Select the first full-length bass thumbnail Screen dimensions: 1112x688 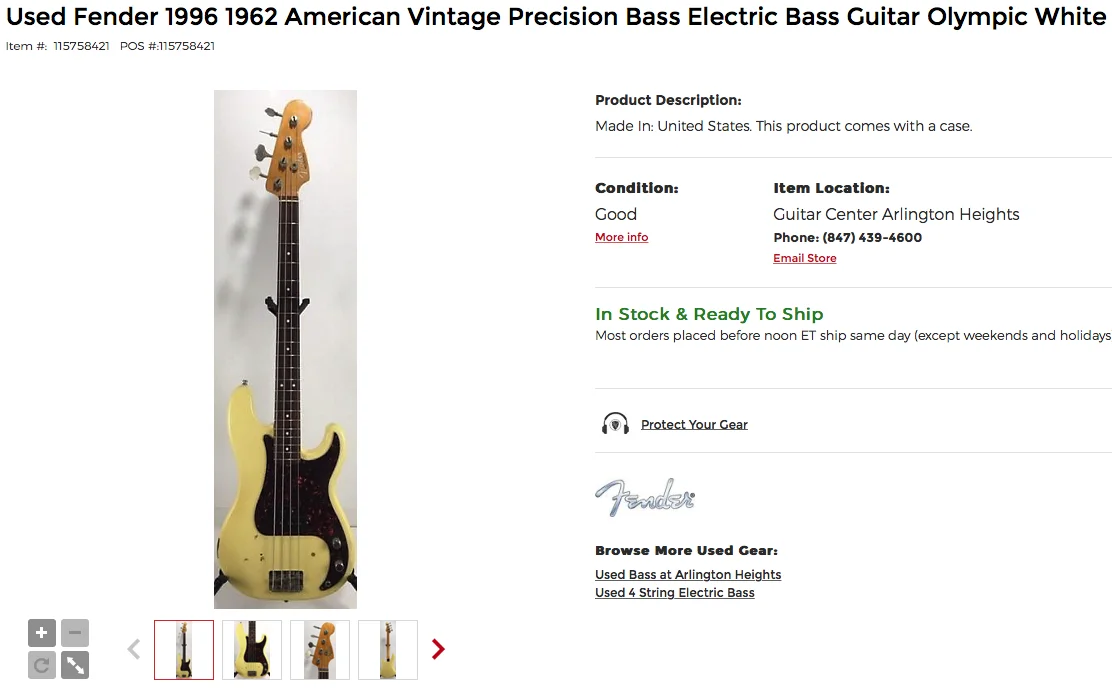(x=184, y=650)
